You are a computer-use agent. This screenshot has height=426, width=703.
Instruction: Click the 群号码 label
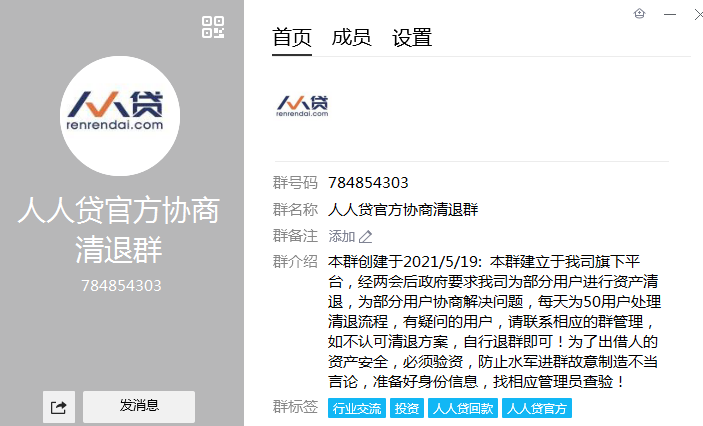(x=295, y=183)
